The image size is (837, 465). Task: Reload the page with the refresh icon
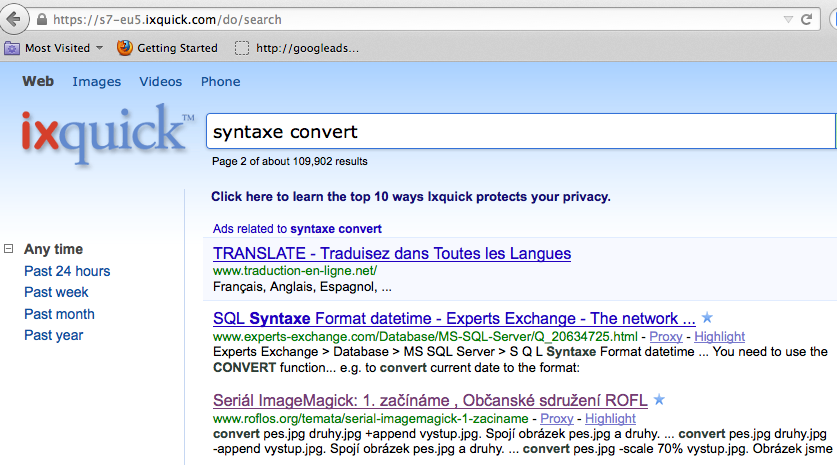tap(807, 20)
